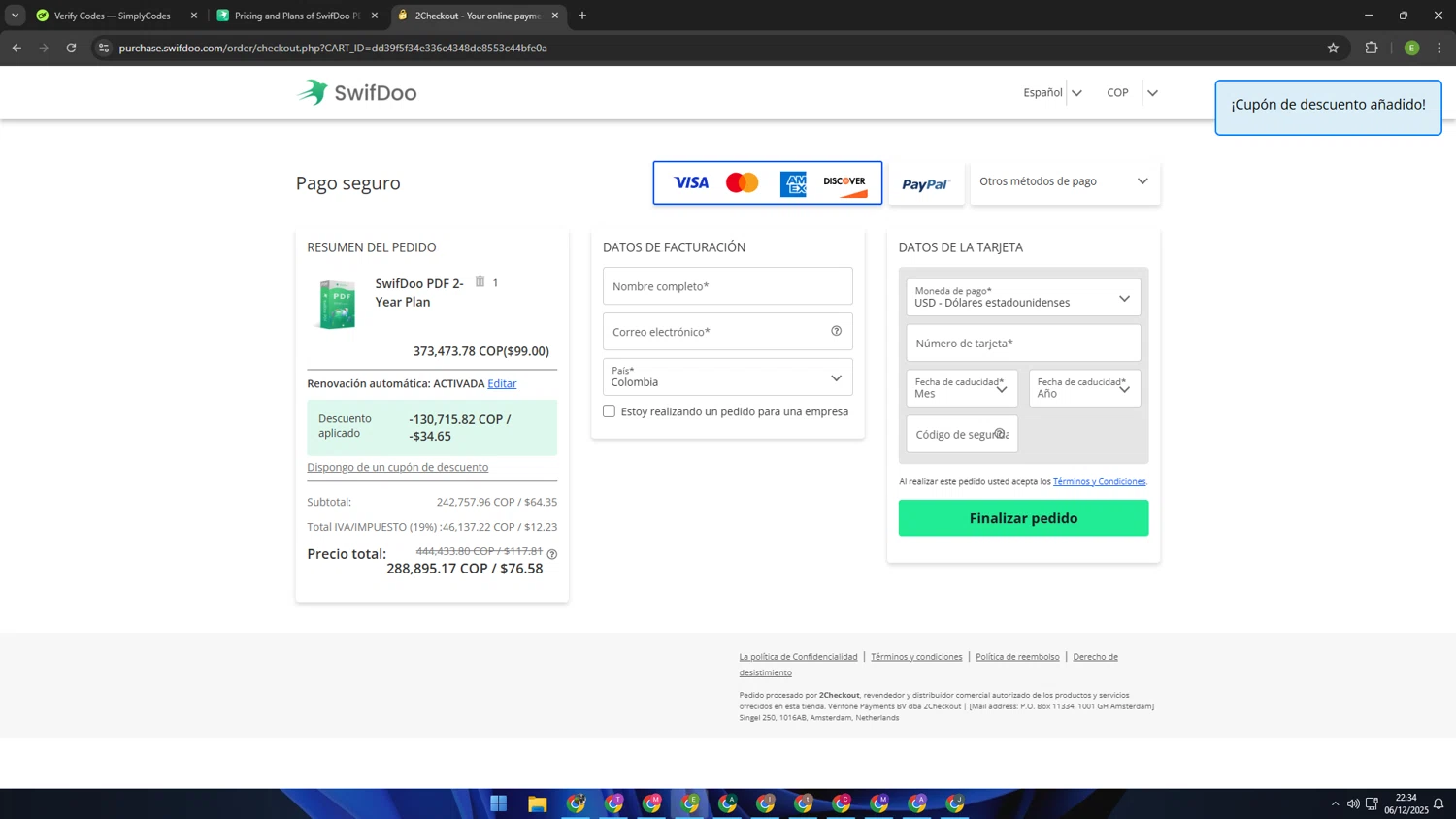This screenshot has width=1456, height=819.
Task: Focus Correo electrónico input field
Action: point(728,332)
